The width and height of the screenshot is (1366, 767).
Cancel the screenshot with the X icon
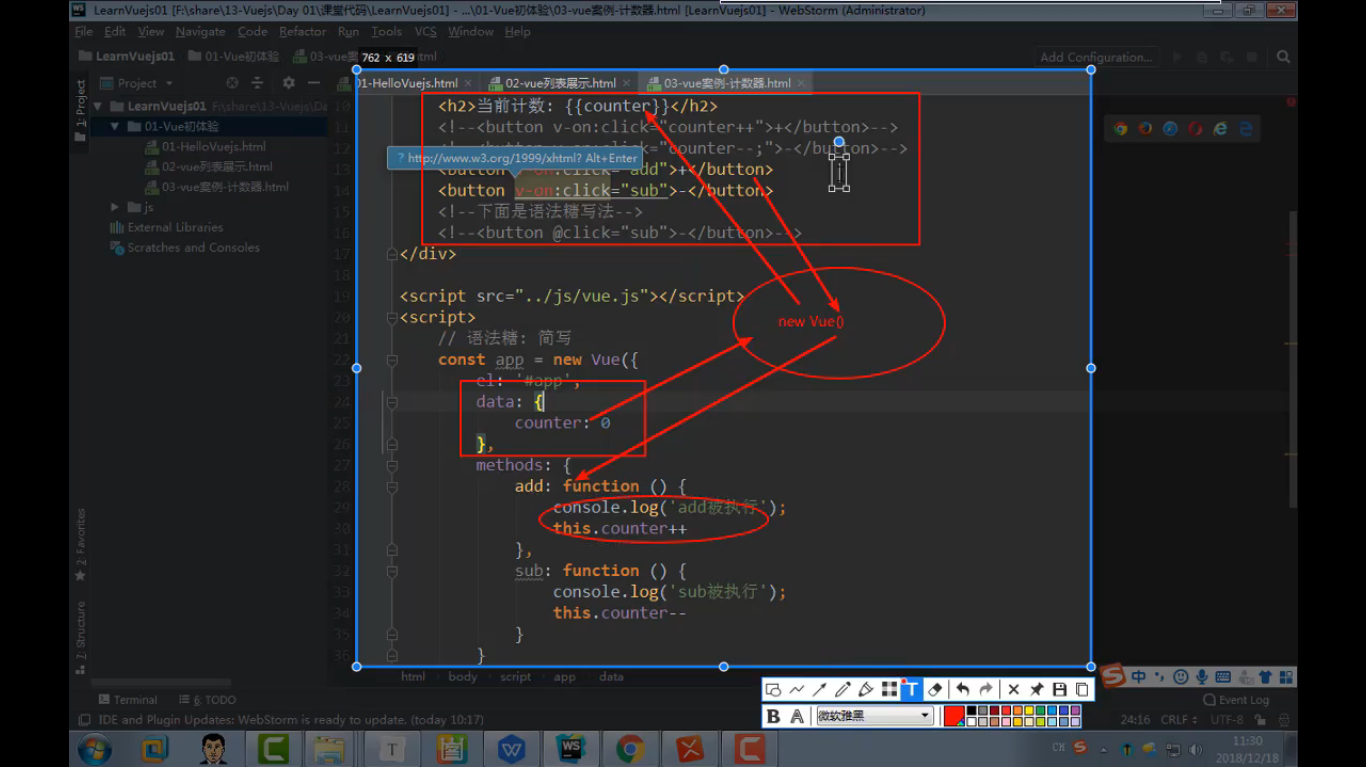(1013, 690)
